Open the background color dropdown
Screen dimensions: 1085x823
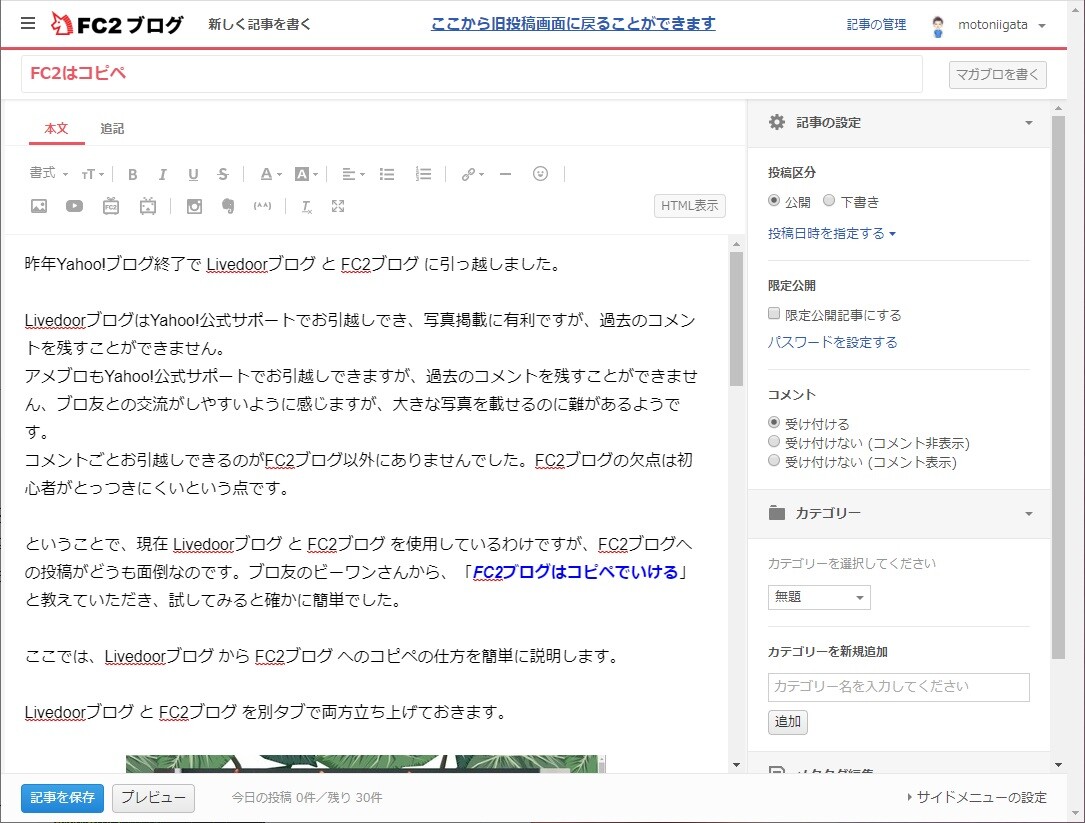pyautogui.click(x=306, y=174)
